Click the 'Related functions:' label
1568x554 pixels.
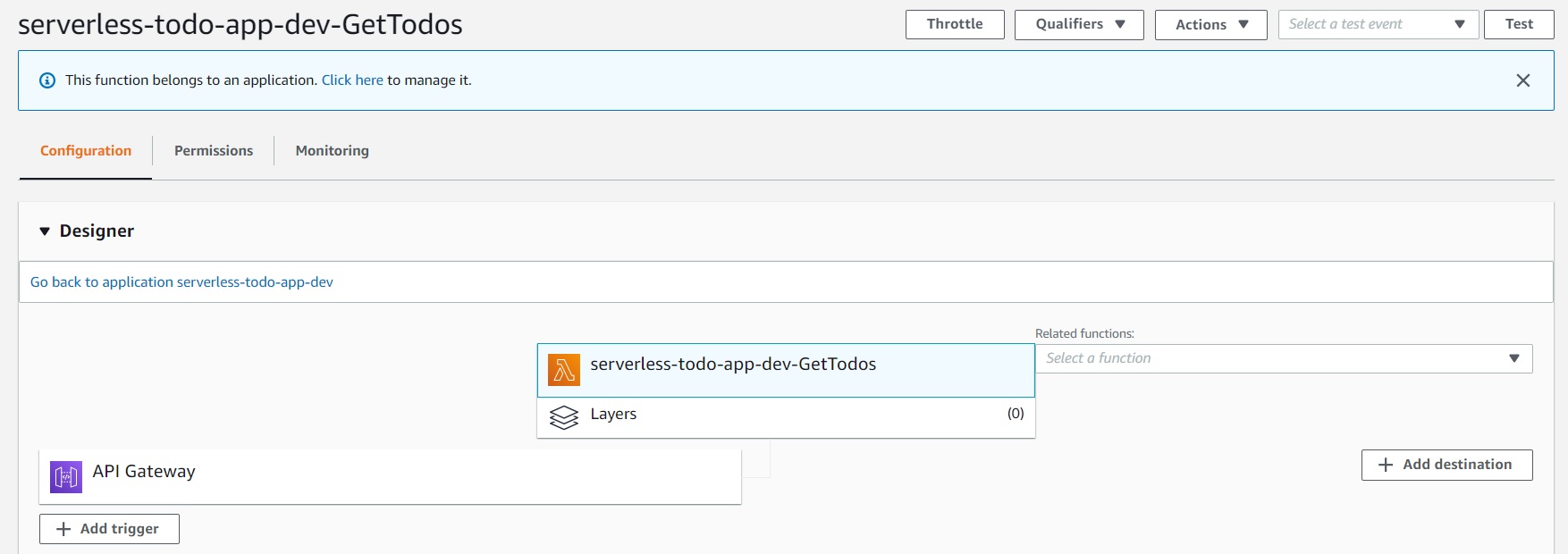[1084, 333]
